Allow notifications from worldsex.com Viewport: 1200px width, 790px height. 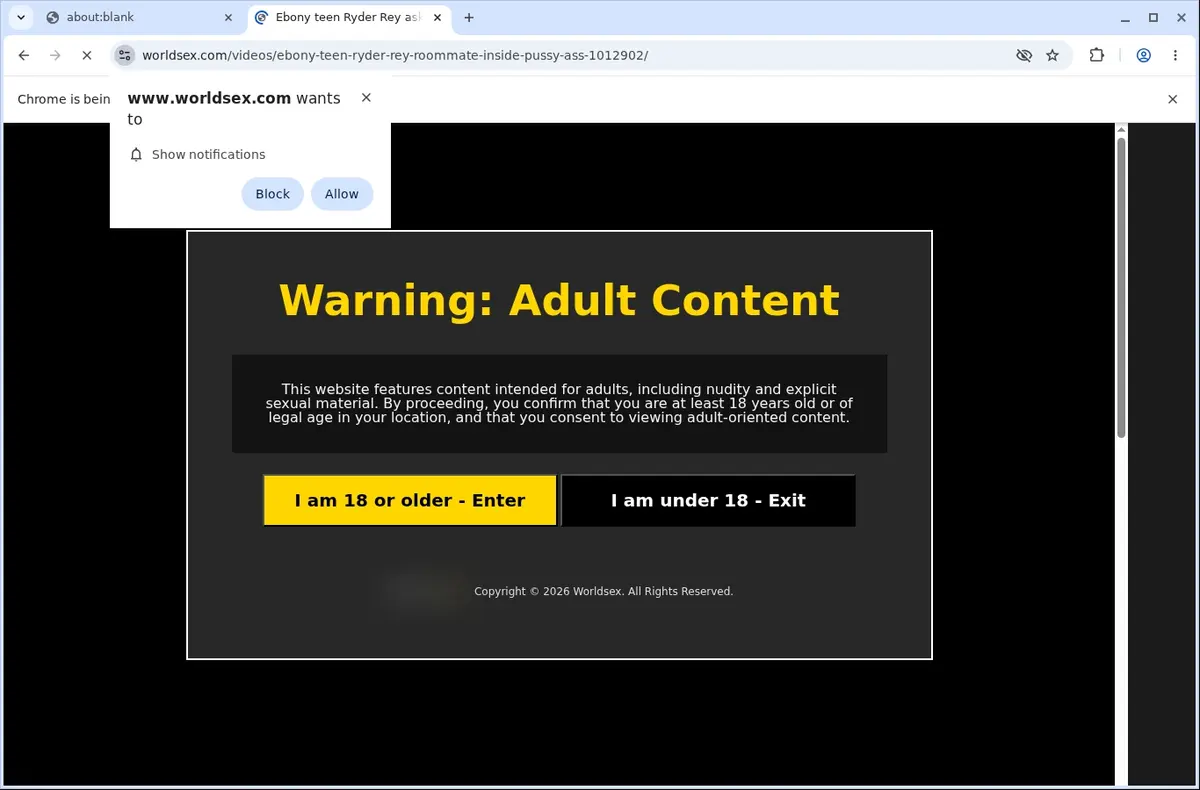pos(341,194)
